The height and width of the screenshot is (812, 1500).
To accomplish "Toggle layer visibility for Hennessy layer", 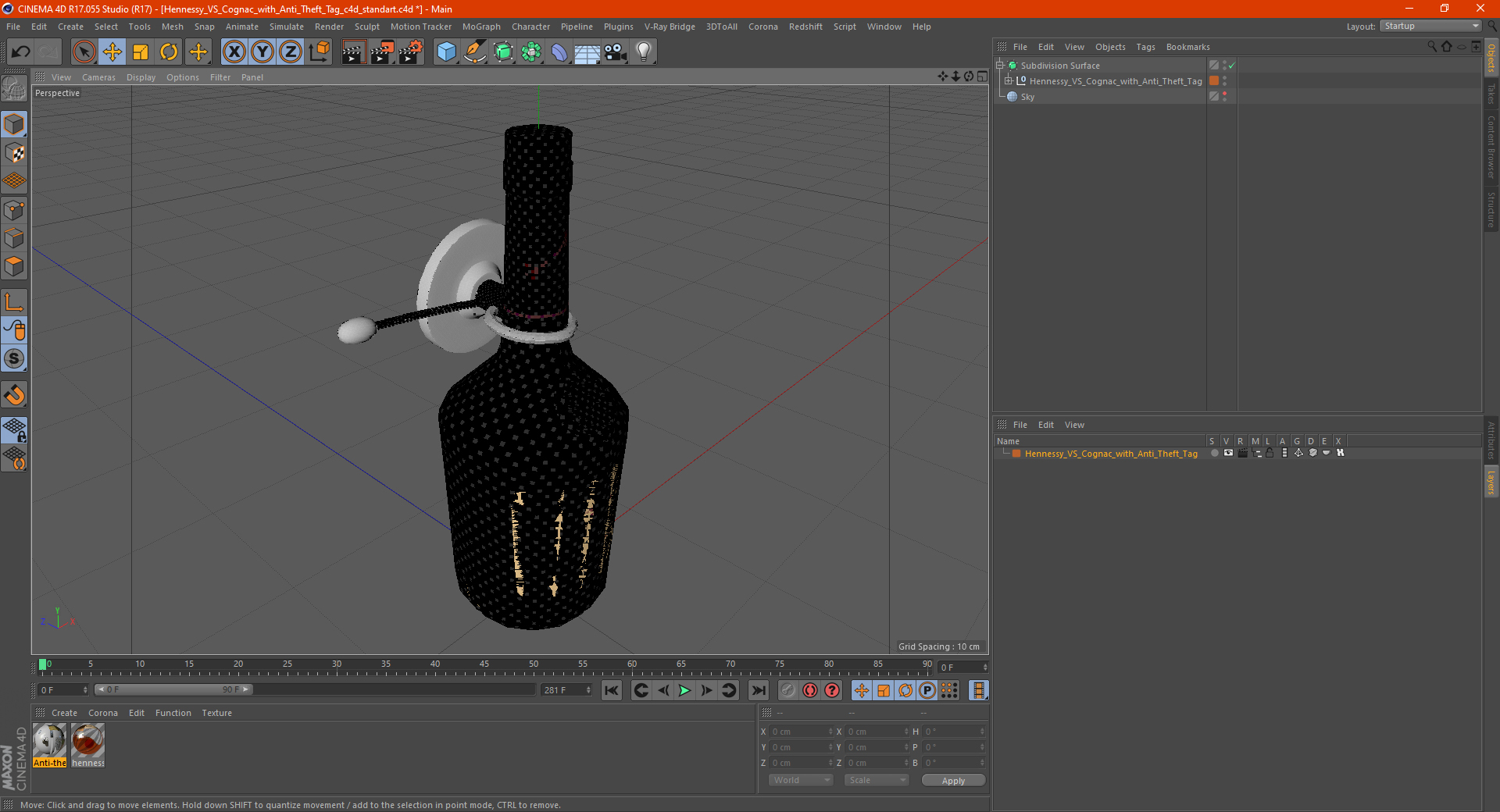I will click(1228, 453).
